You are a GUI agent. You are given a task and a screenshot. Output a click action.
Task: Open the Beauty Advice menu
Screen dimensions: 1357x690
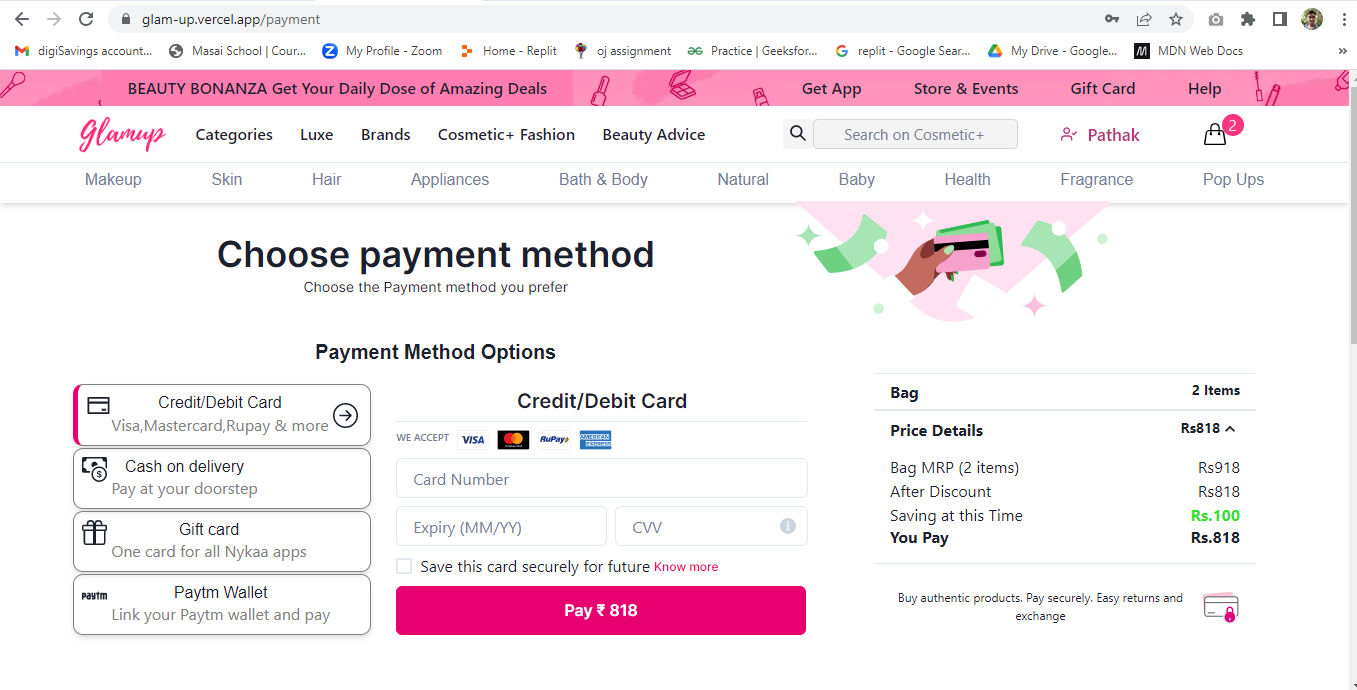click(x=653, y=134)
